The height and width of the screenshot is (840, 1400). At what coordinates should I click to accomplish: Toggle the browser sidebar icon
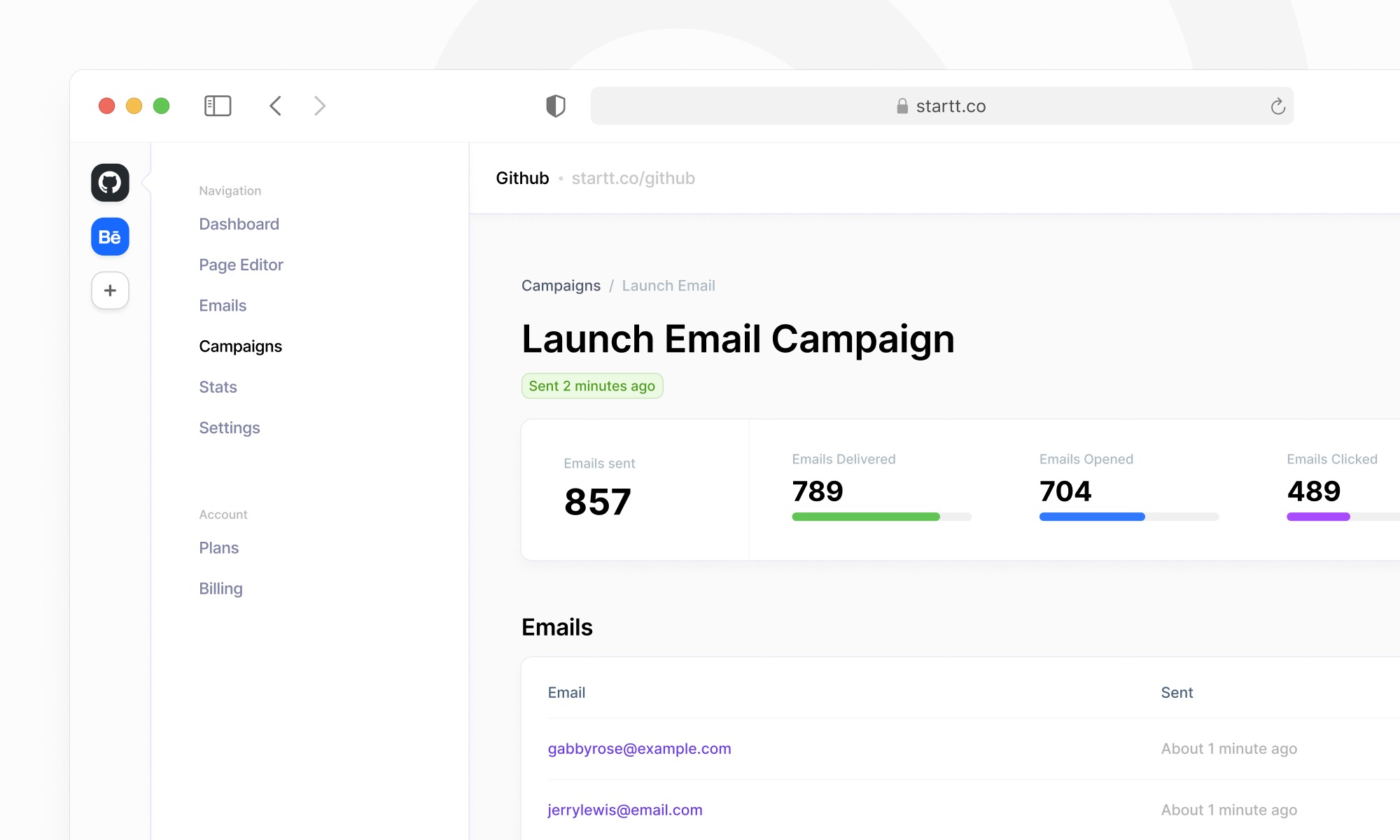tap(218, 106)
